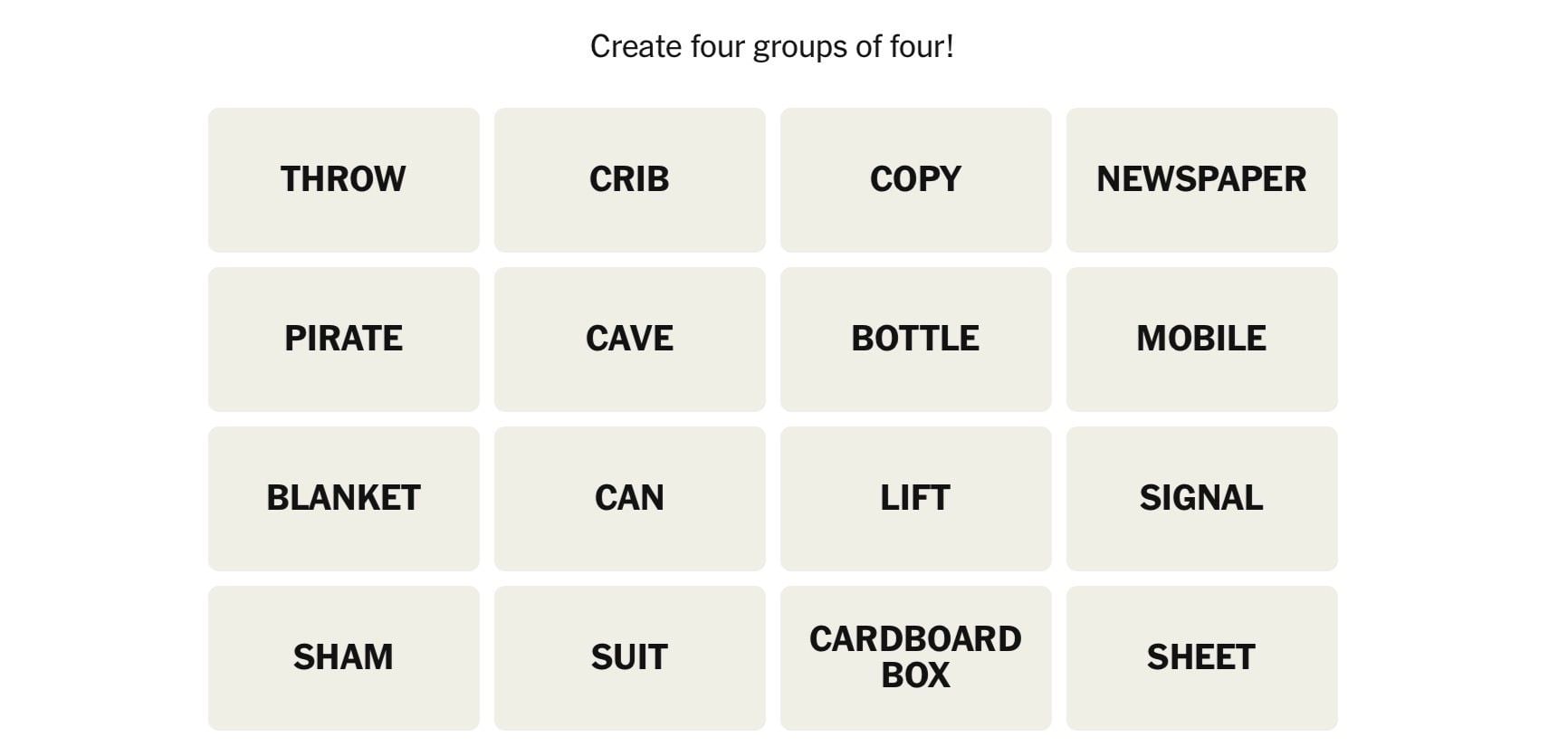Tap the SHAM tile
1568x747 pixels.
click(x=343, y=657)
